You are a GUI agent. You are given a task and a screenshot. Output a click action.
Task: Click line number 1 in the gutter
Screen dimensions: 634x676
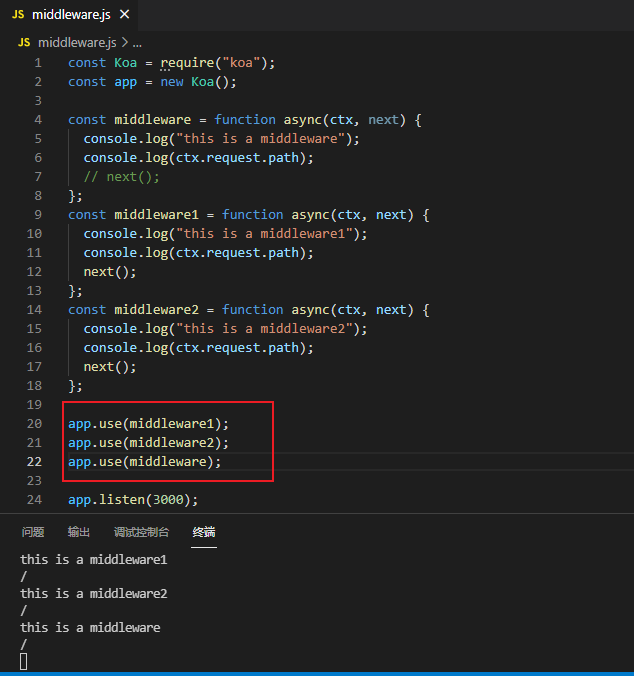pyautogui.click(x=38, y=63)
